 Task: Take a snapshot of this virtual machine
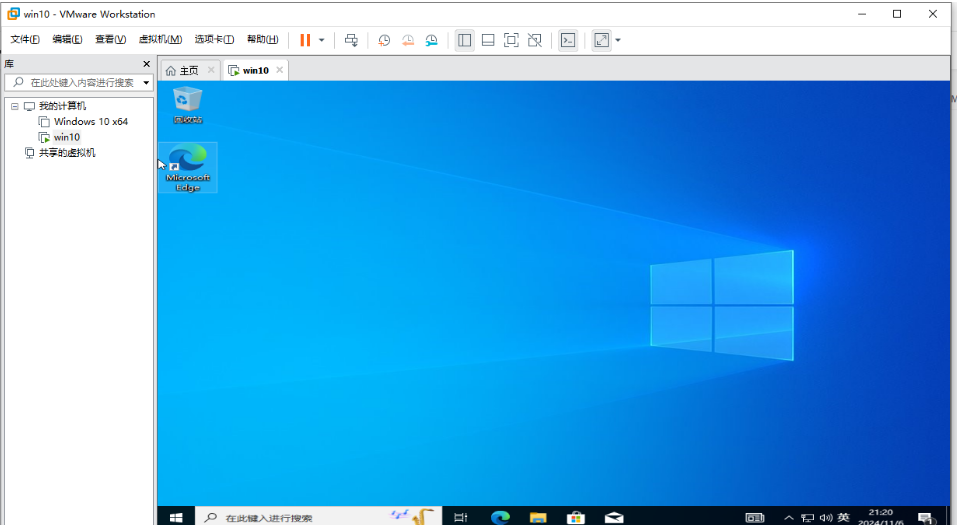pos(384,40)
